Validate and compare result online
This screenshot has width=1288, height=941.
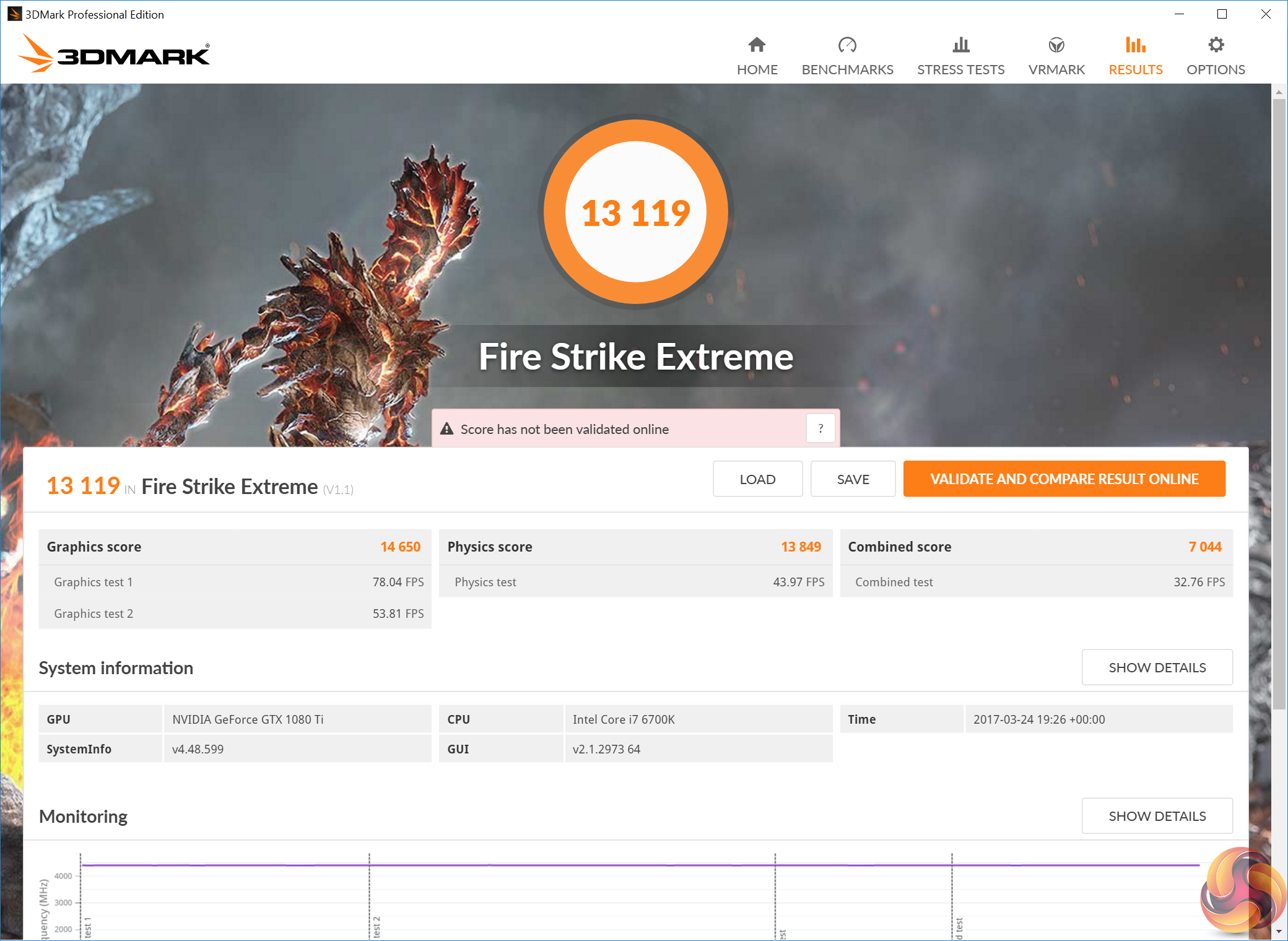tap(1064, 479)
